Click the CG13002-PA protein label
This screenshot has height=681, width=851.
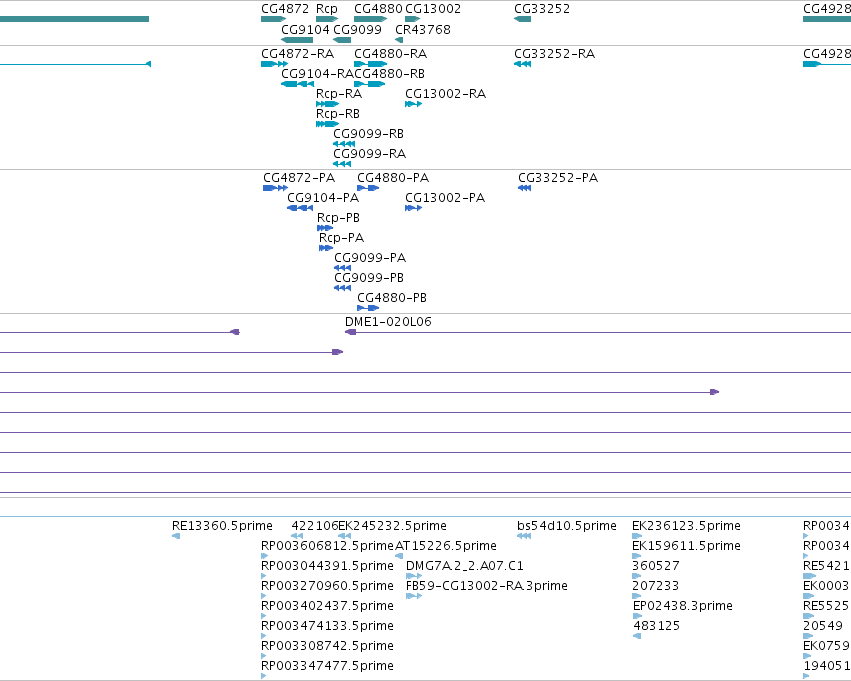point(445,198)
